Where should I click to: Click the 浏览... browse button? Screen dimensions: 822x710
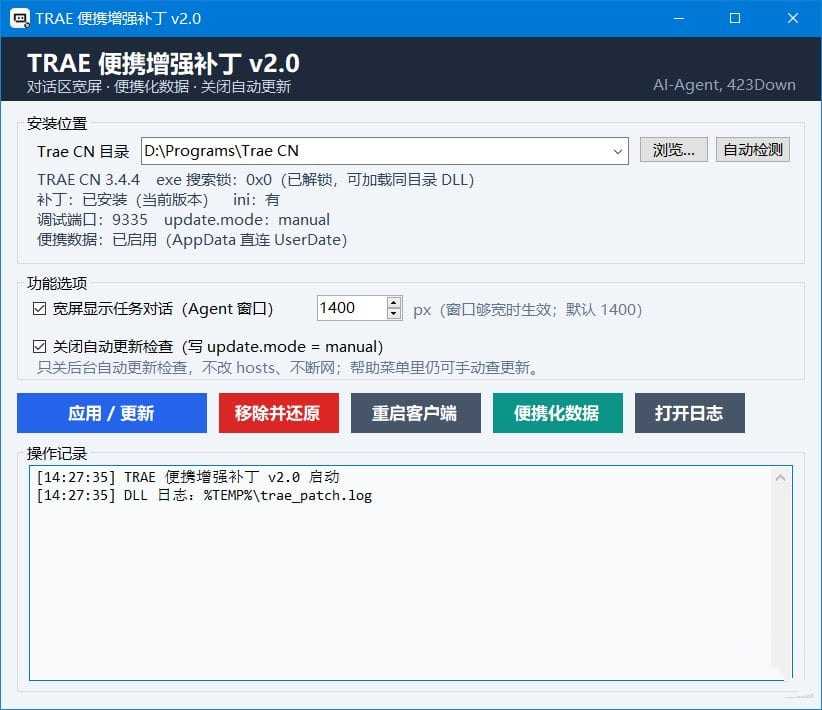pos(674,150)
